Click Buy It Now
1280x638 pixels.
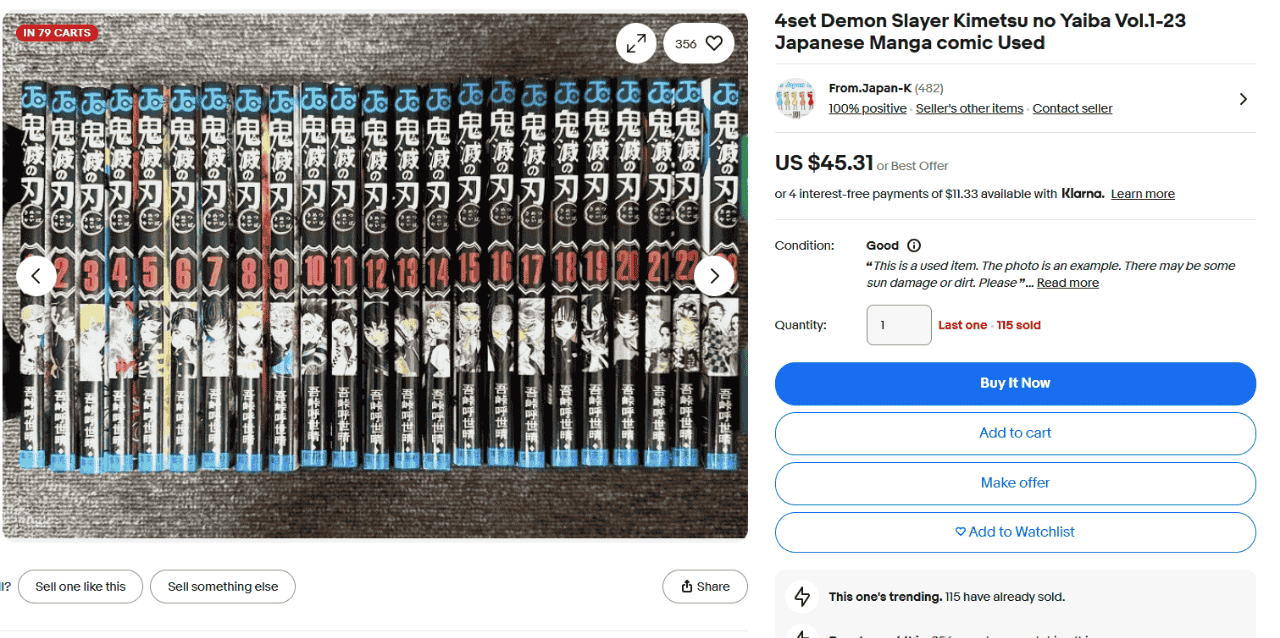(x=1014, y=383)
